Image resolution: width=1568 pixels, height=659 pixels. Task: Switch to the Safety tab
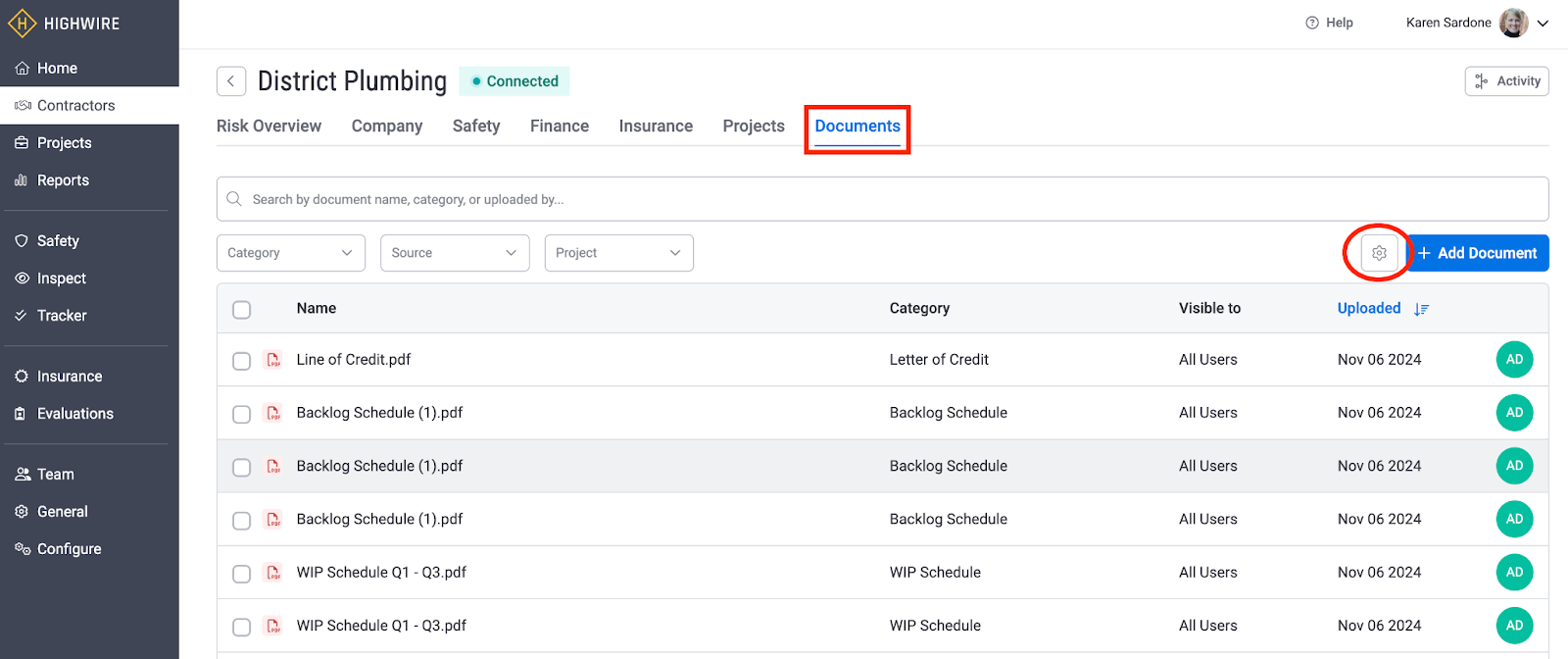pyautogui.click(x=476, y=126)
